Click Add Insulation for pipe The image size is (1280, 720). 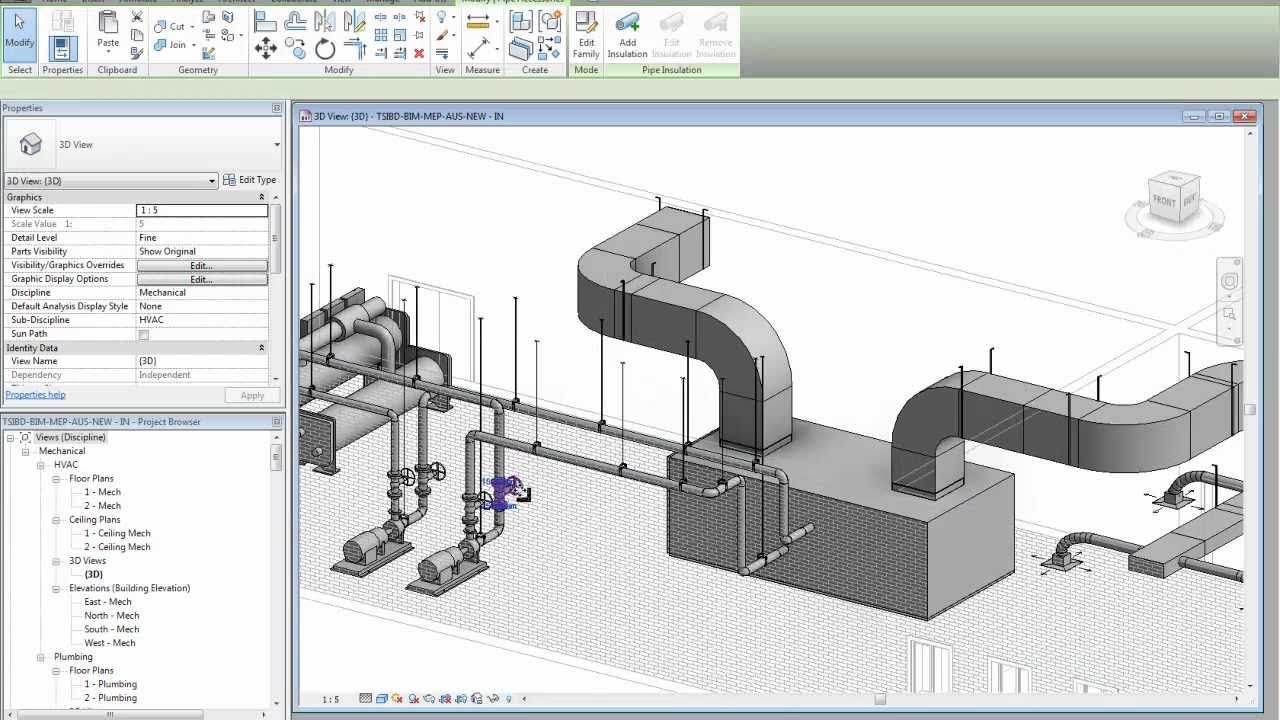click(628, 34)
